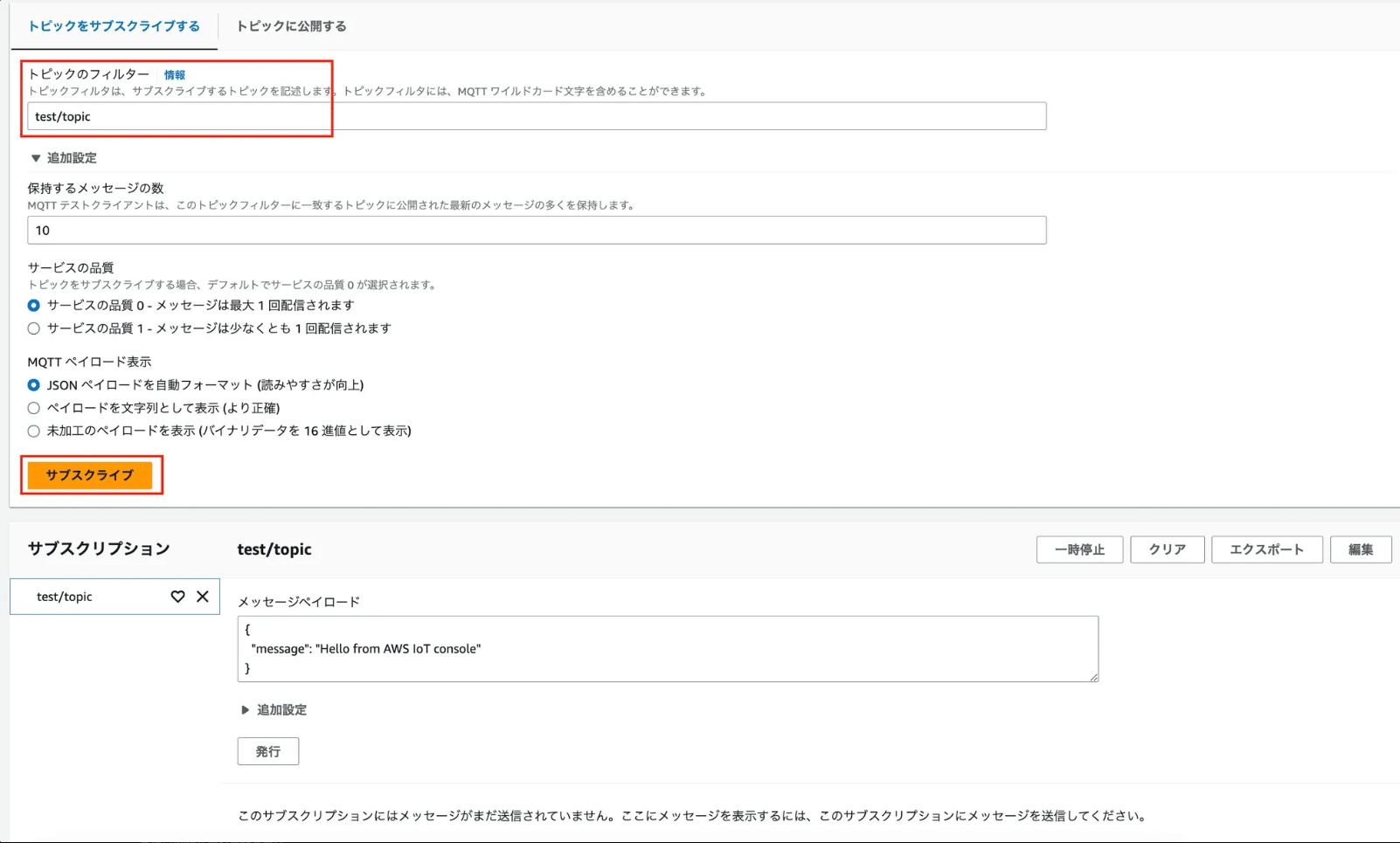Click inside the message payload text area
The image size is (1400, 843).
[x=668, y=649]
